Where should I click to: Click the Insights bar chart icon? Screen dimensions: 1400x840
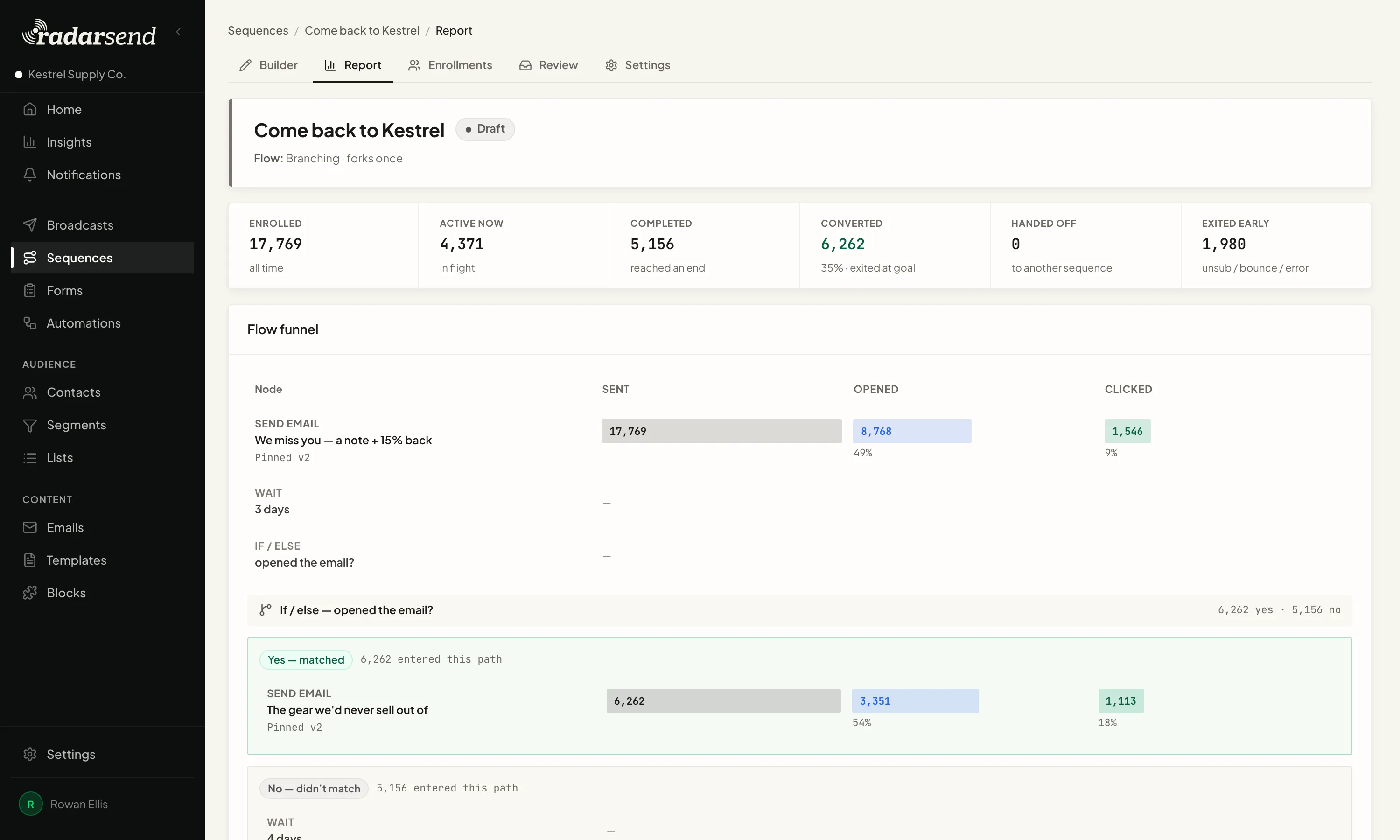click(x=30, y=142)
